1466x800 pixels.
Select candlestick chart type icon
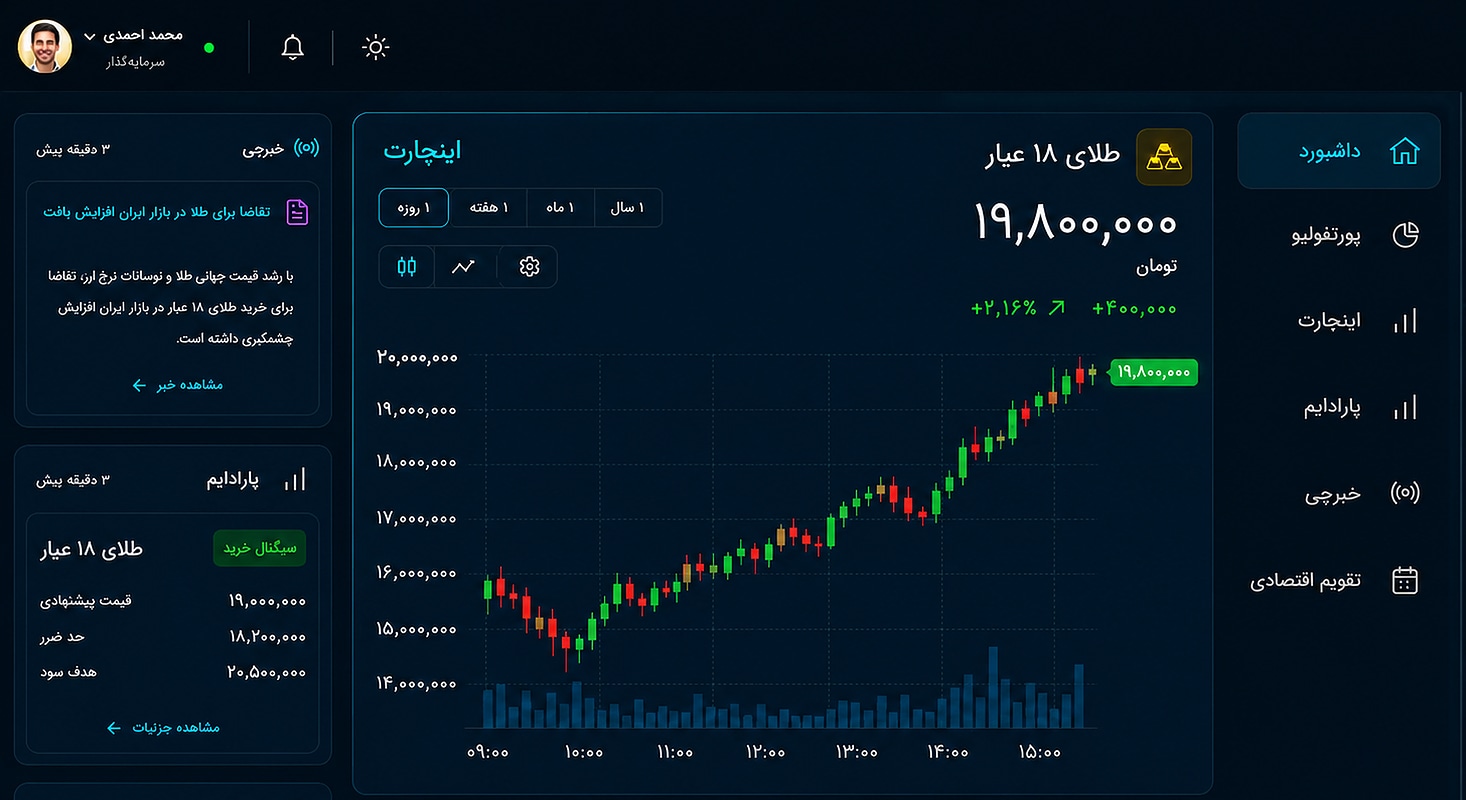[406, 267]
